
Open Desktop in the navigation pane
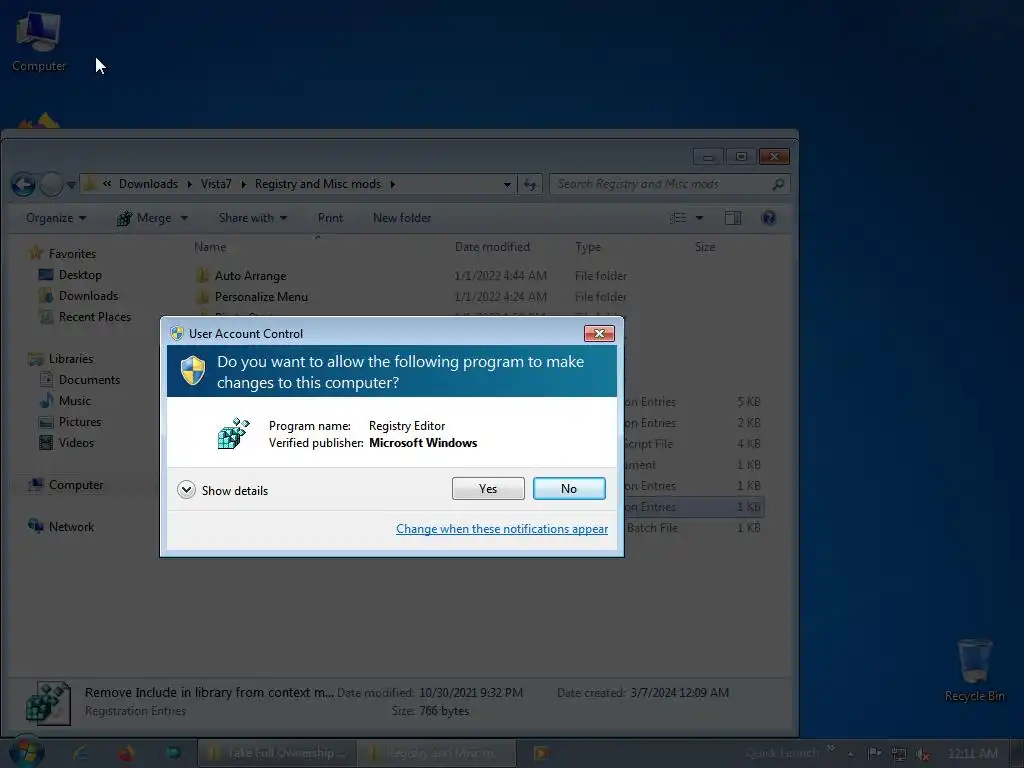click(71, 275)
